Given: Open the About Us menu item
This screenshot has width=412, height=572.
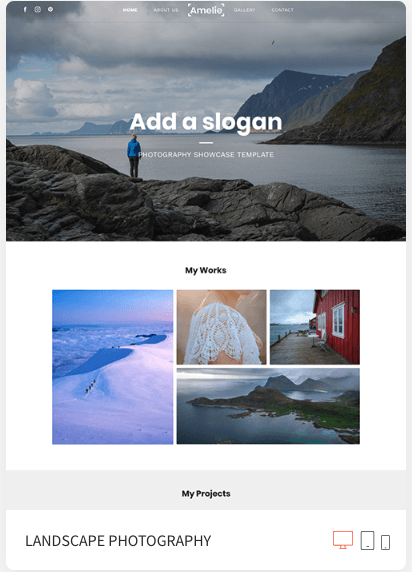Looking at the screenshot, I should [x=166, y=10].
